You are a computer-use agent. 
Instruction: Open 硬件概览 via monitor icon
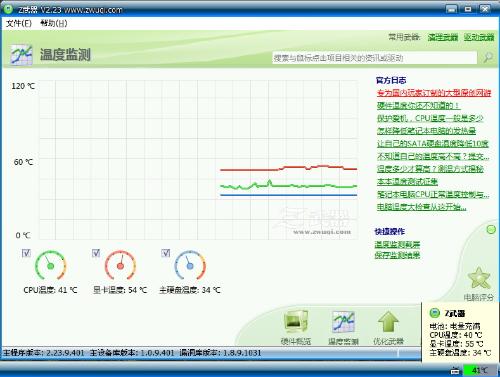[296, 322]
